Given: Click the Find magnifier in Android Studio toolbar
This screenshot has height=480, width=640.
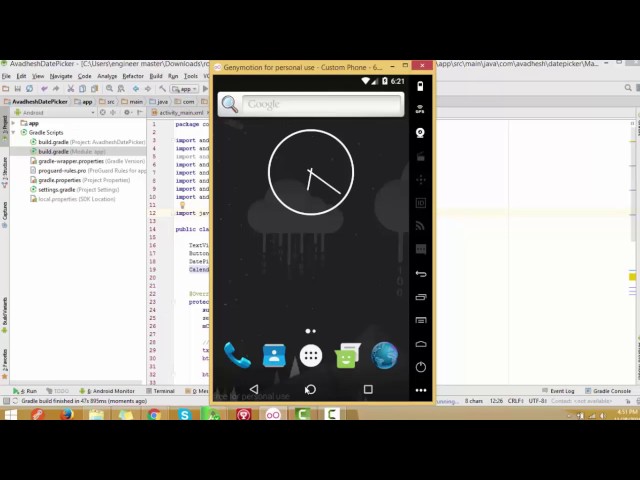Looking at the screenshot, I should click(x=109, y=88).
